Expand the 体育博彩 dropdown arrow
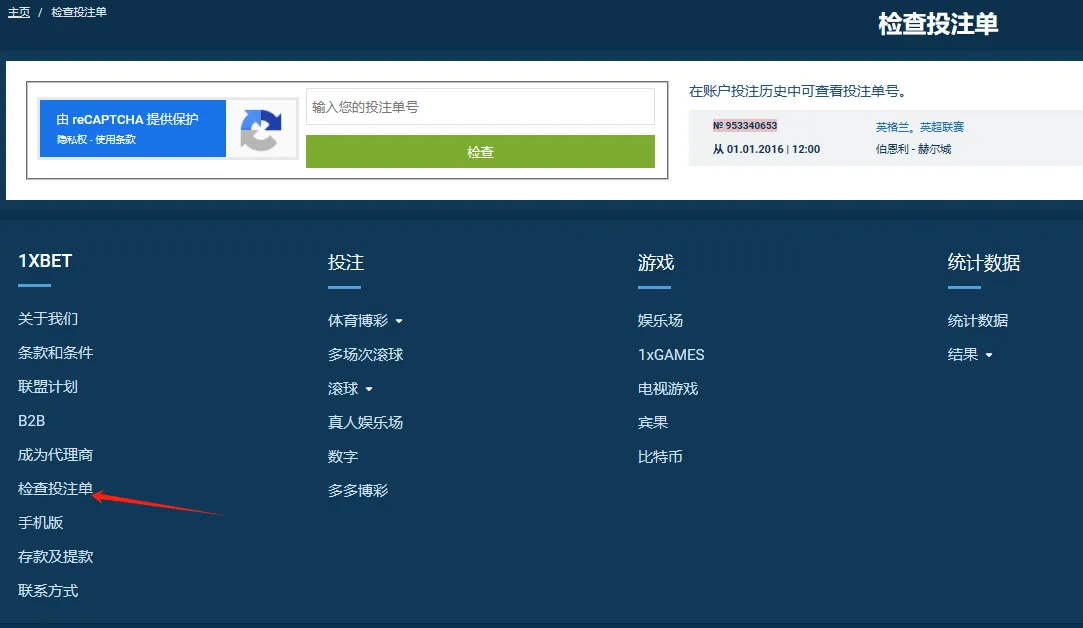The image size is (1083, 628). click(x=399, y=321)
